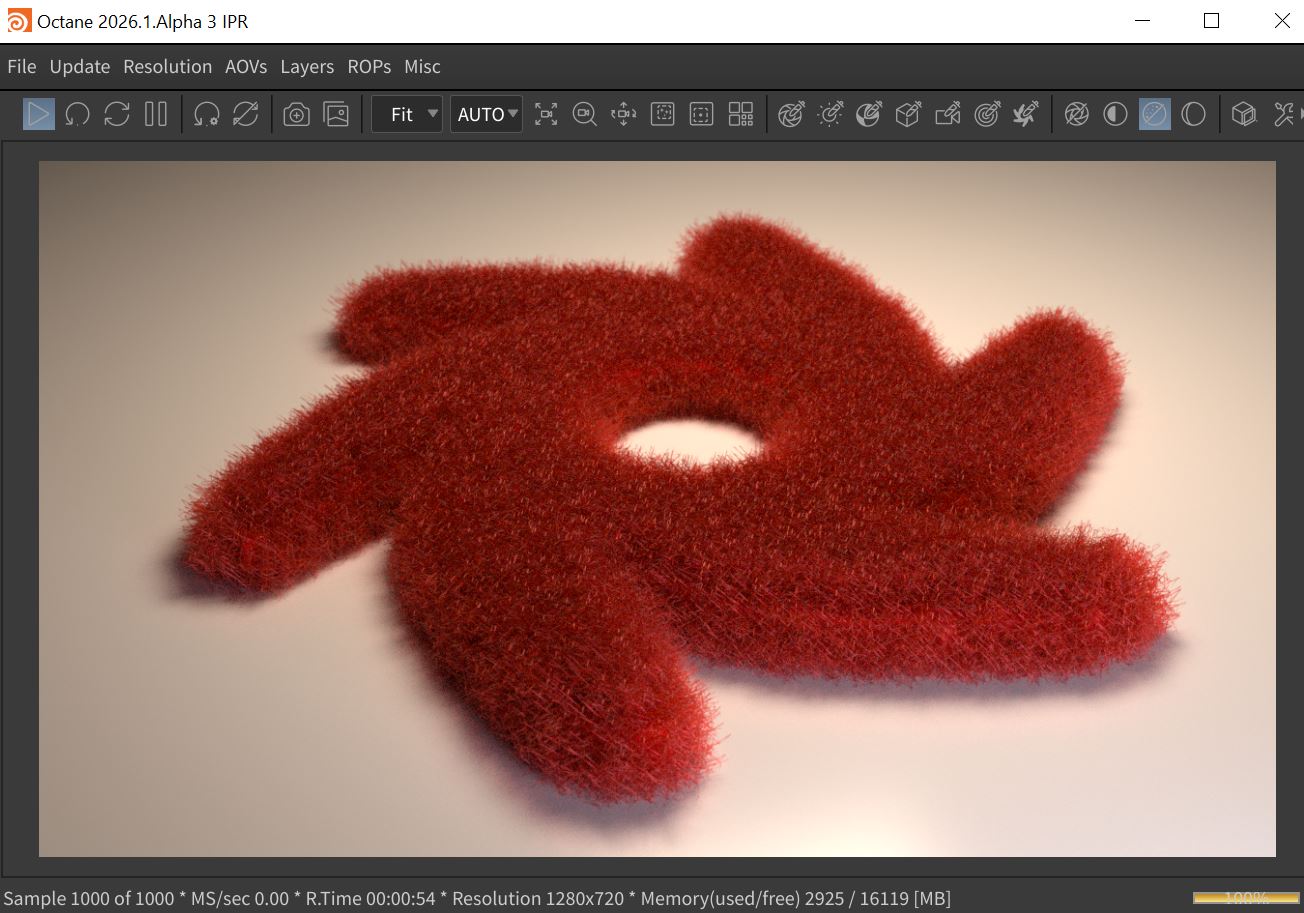Toggle the half-filled circle contrast icon
1304x913 pixels.
coord(1115,115)
